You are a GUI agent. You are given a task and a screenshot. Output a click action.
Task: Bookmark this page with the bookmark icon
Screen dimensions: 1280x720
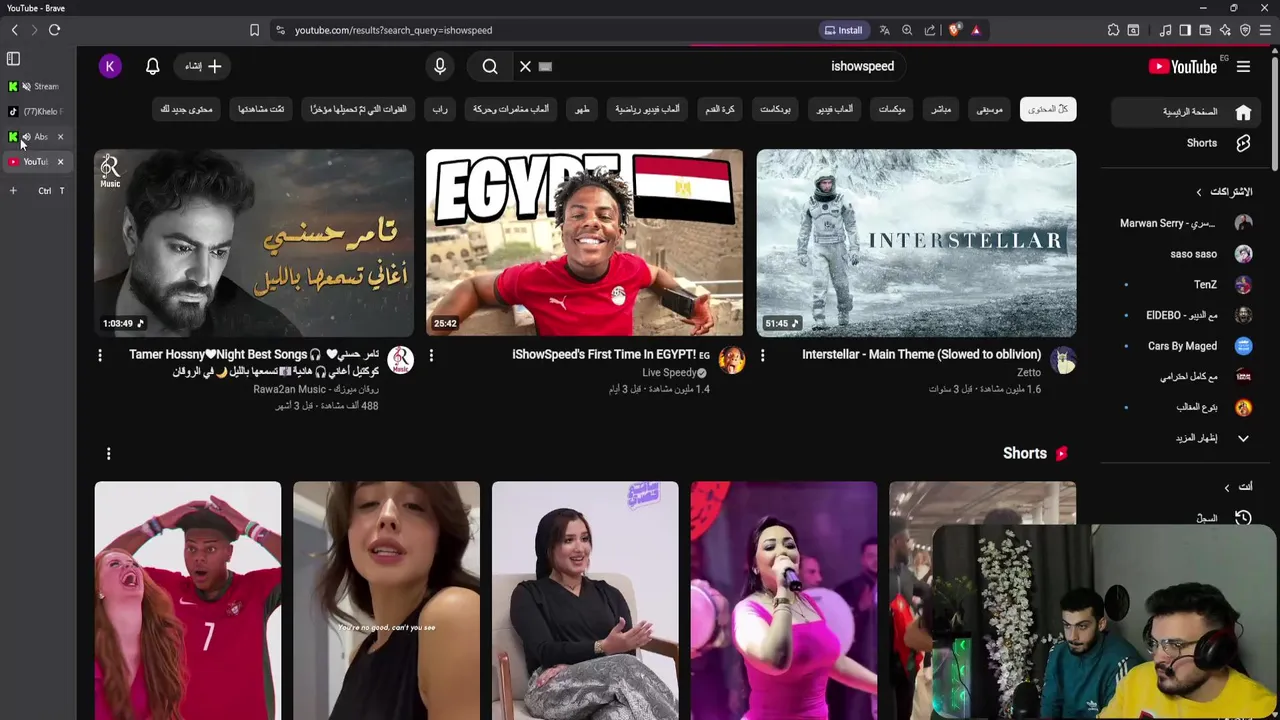[254, 30]
